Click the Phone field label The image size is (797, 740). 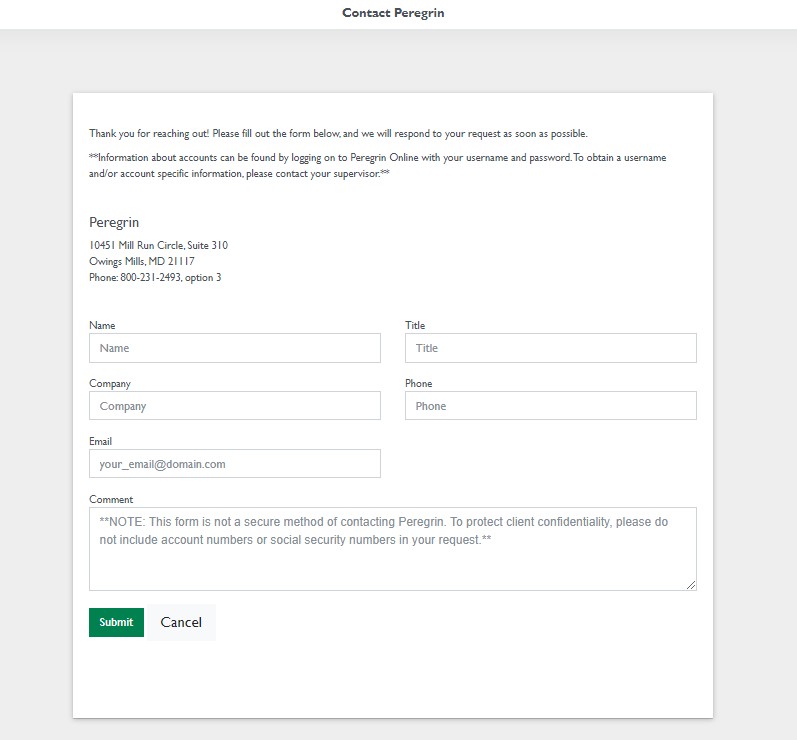[418, 383]
